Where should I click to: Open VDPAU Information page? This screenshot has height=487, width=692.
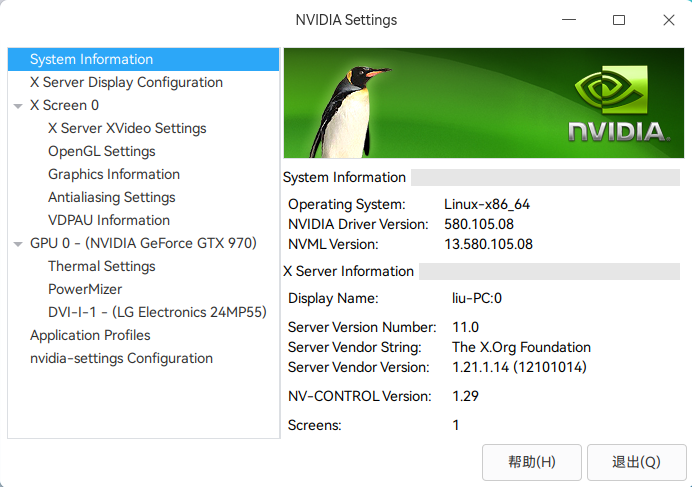109,220
